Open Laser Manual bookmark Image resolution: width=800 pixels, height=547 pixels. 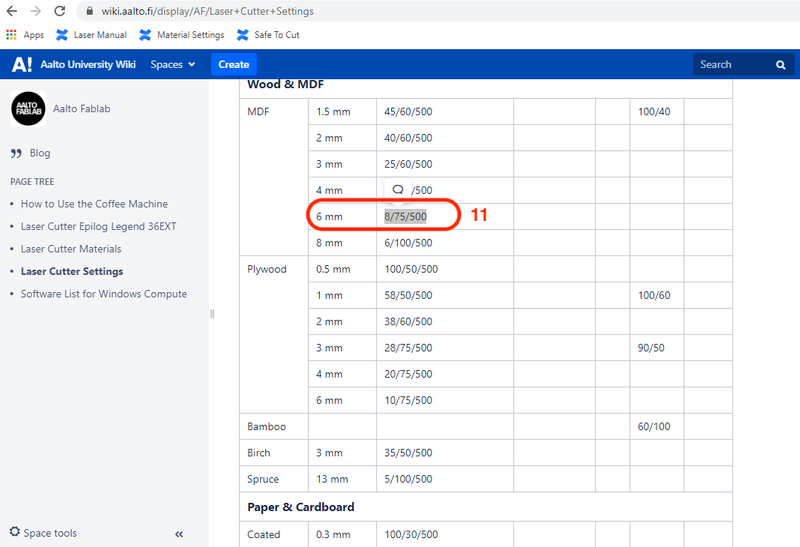91,35
